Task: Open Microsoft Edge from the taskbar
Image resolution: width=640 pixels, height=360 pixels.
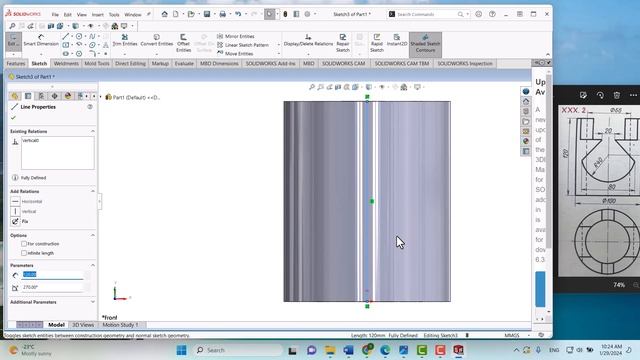Action: pos(385,350)
